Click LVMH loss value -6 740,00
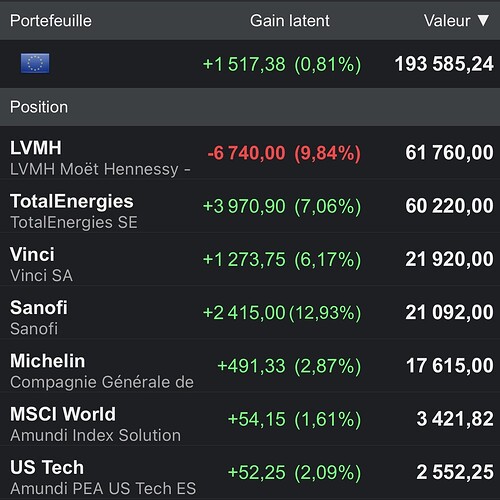 pos(246,153)
